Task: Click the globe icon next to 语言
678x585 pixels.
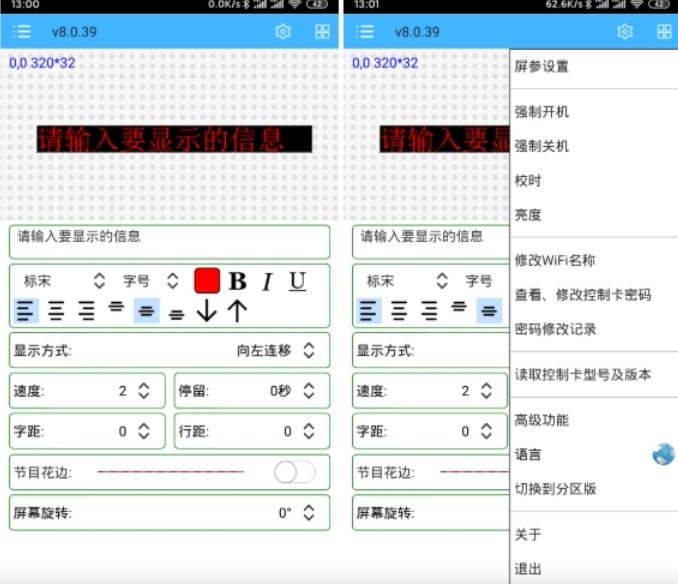Action: (663, 455)
